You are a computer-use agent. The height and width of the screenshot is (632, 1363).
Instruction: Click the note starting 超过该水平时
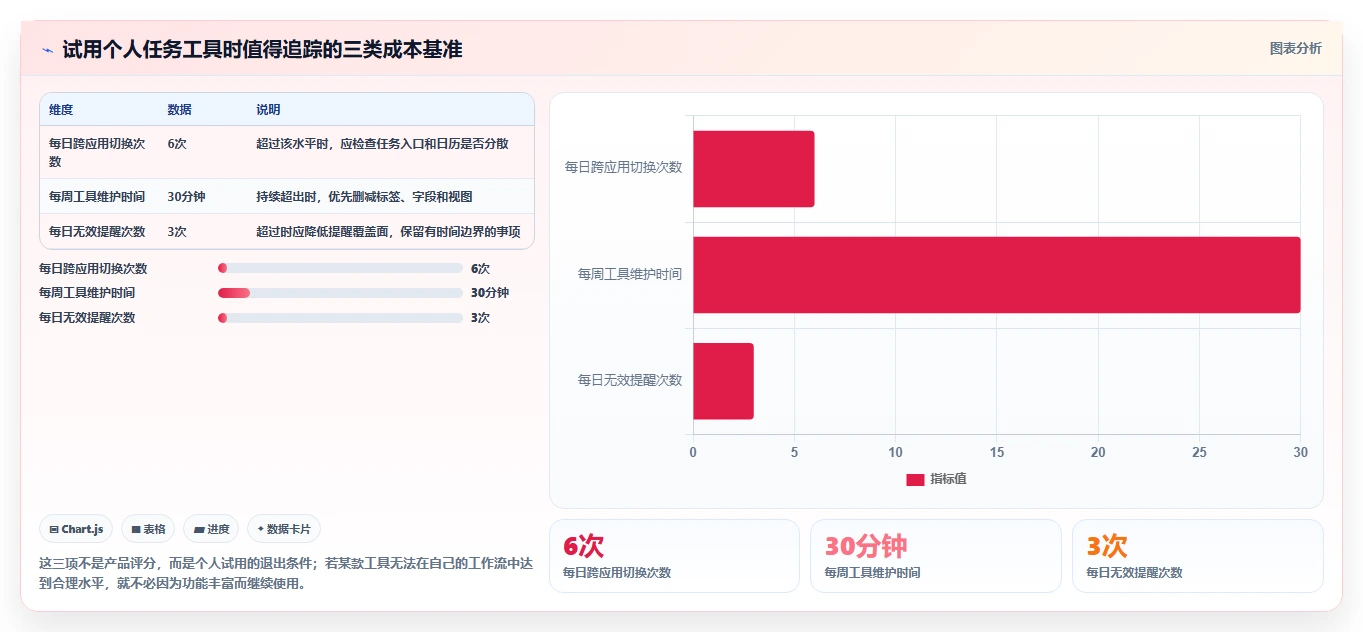coord(382,144)
